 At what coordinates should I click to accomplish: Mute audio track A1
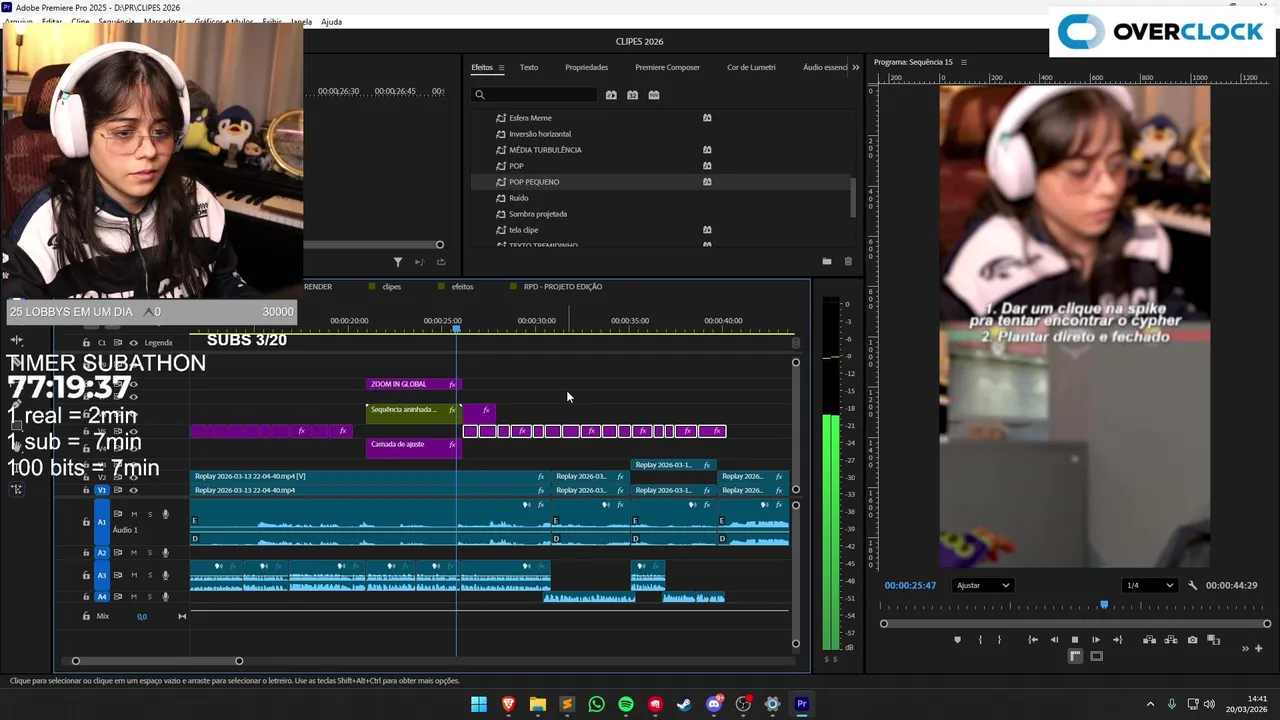[x=134, y=514]
